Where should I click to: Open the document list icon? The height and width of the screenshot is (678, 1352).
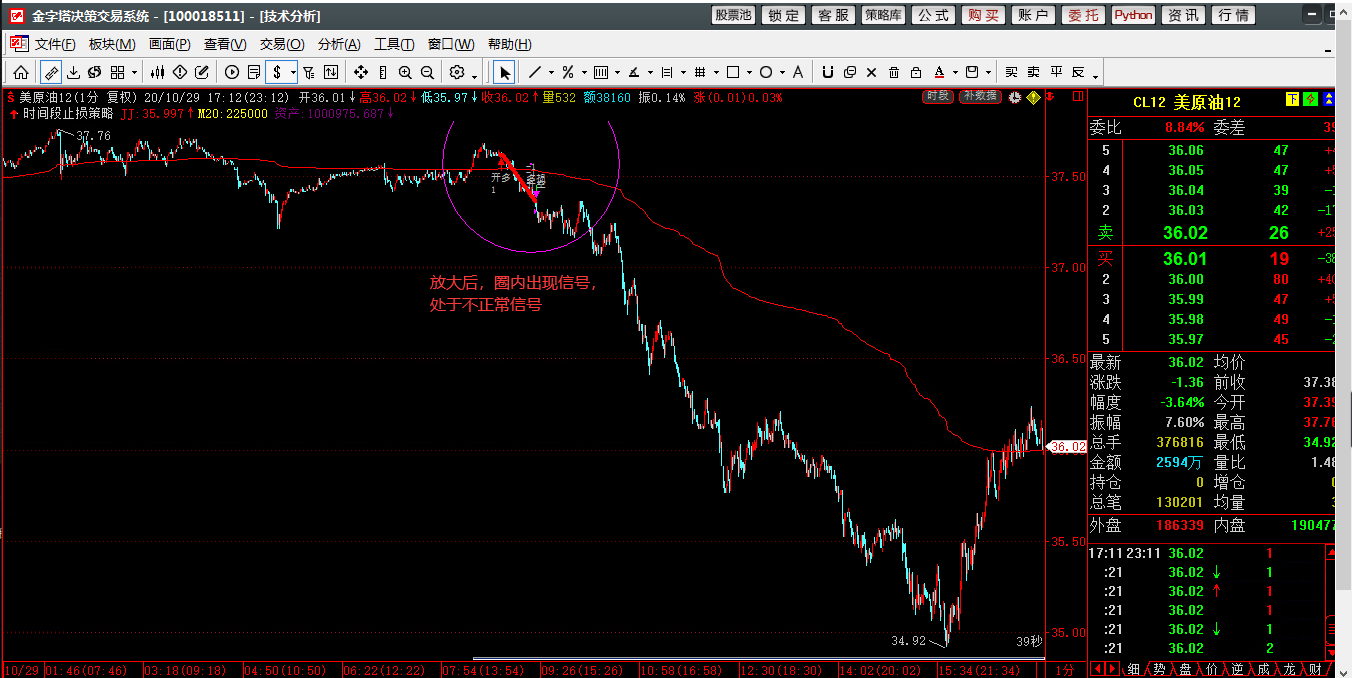point(254,72)
